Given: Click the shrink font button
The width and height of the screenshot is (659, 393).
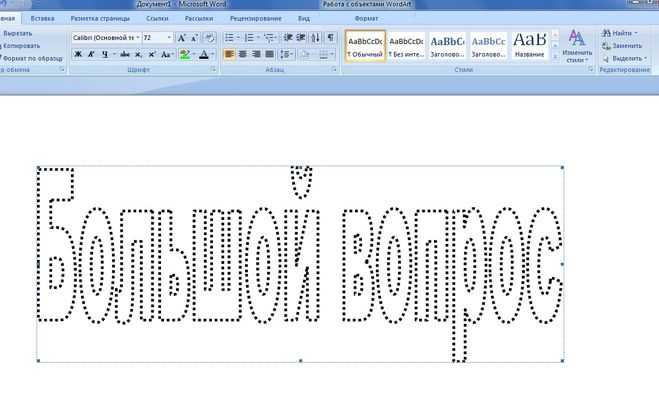Looking at the screenshot, I should click(x=195, y=38).
